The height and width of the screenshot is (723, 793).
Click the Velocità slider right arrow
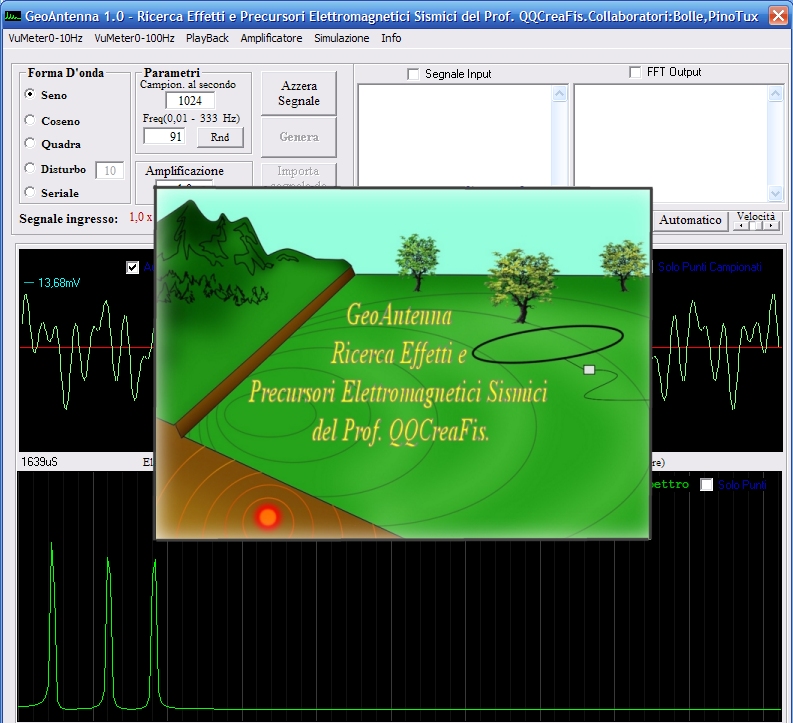click(771, 225)
